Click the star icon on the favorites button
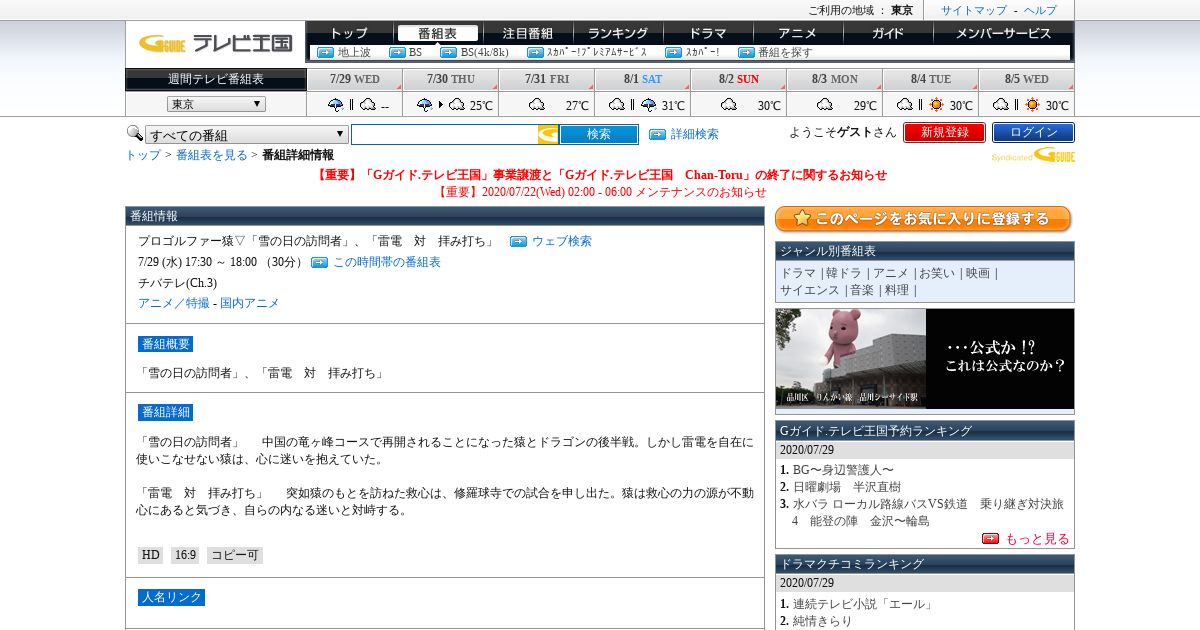1200x630 pixels. point(802,218)
